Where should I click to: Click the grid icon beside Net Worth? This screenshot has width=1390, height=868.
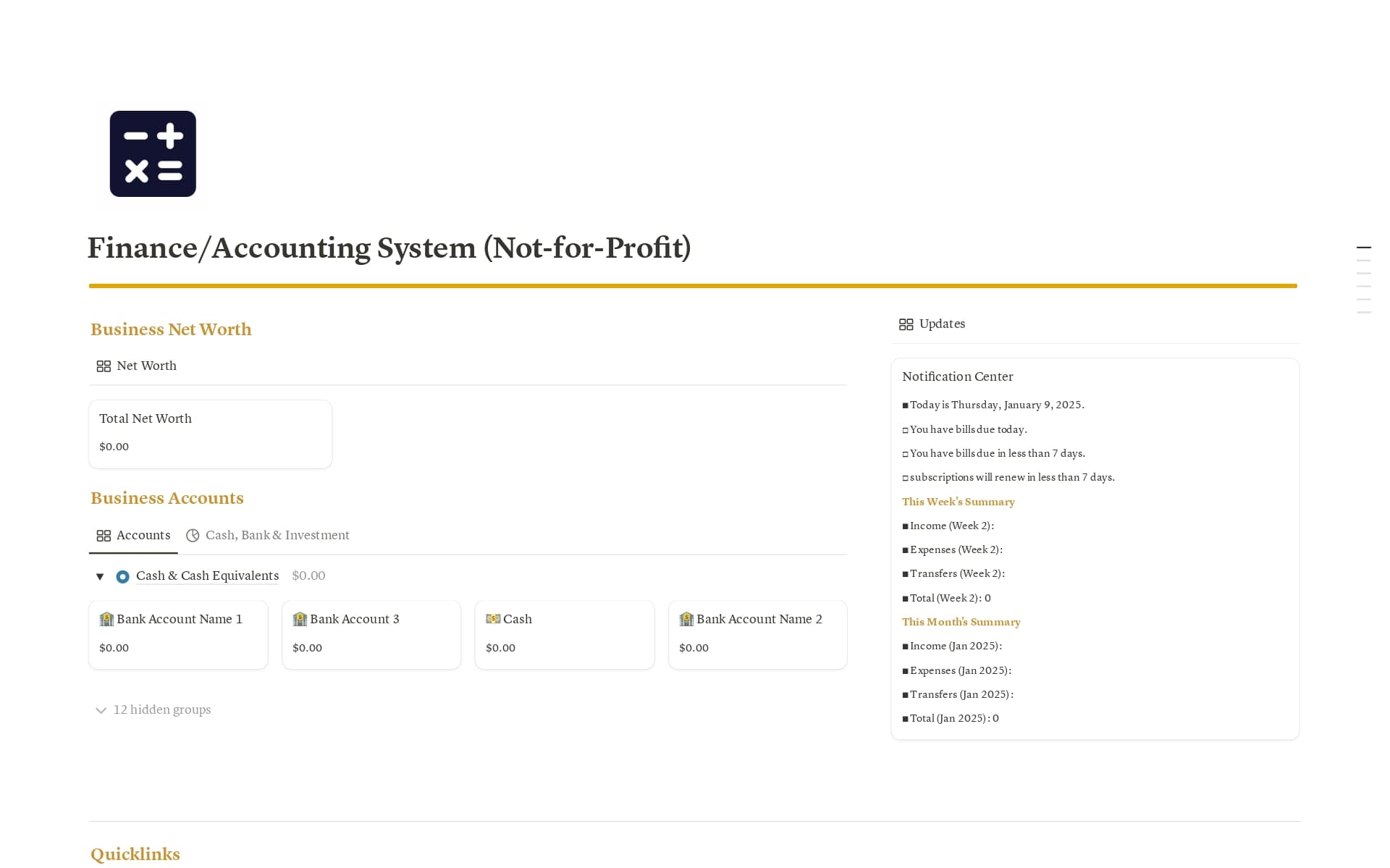104,366
